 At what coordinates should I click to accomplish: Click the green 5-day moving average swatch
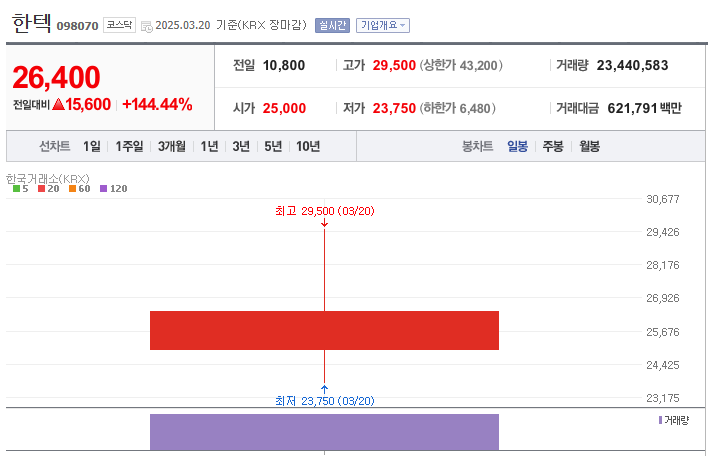pos(16,189)
